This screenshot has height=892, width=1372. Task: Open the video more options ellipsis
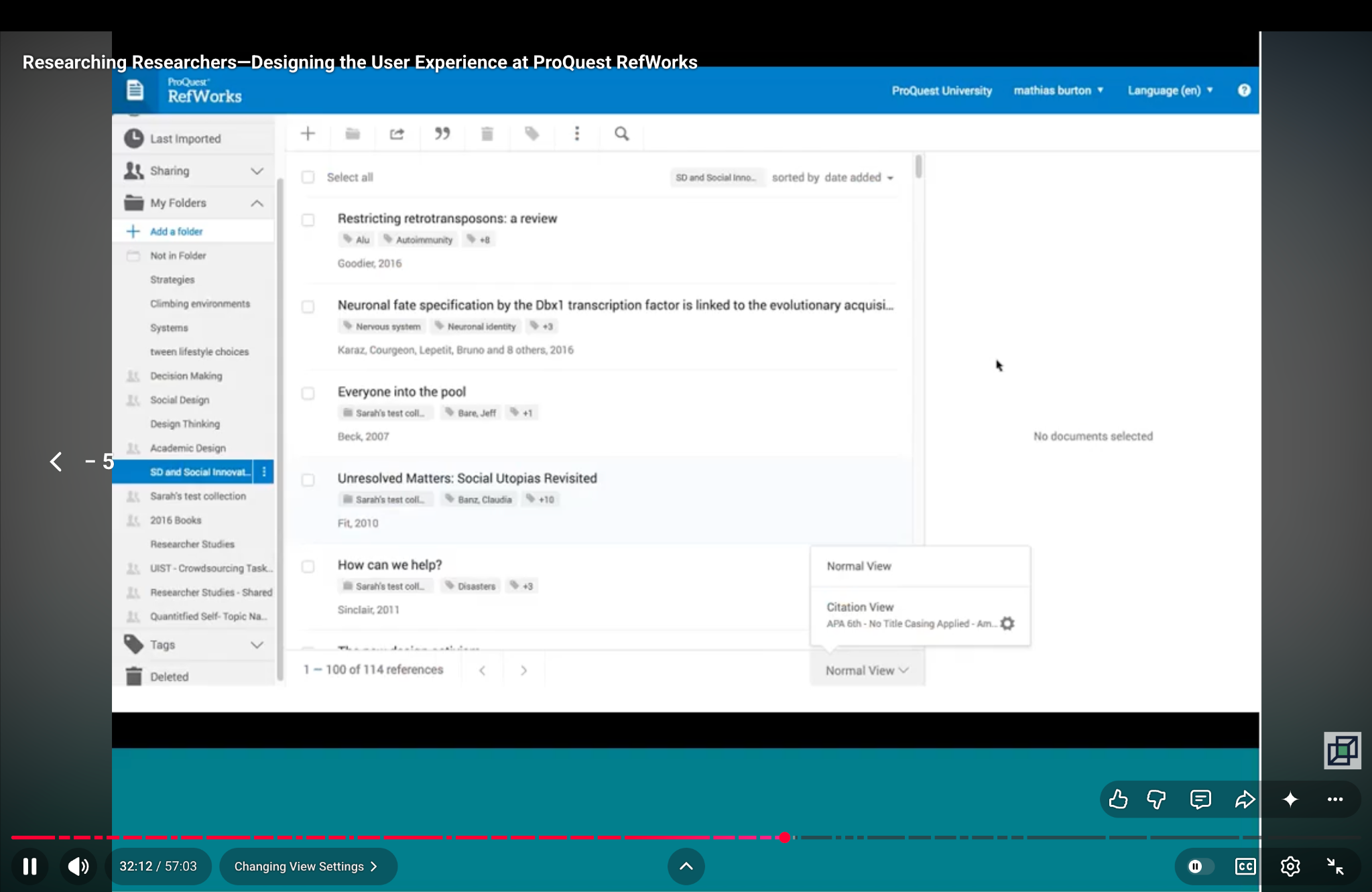(1335, 799)
